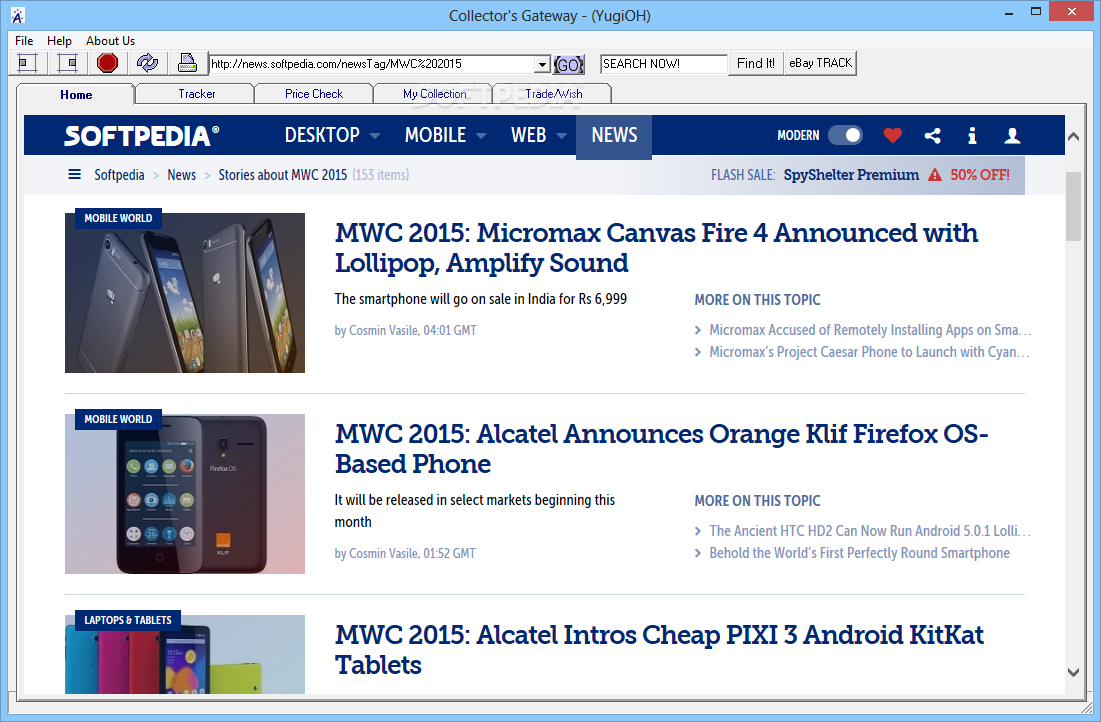Image resolution: width=1101 pixels, height=722 pixels.
Task: Click the News breadcrumb link
Action: (x=181, y=175)
